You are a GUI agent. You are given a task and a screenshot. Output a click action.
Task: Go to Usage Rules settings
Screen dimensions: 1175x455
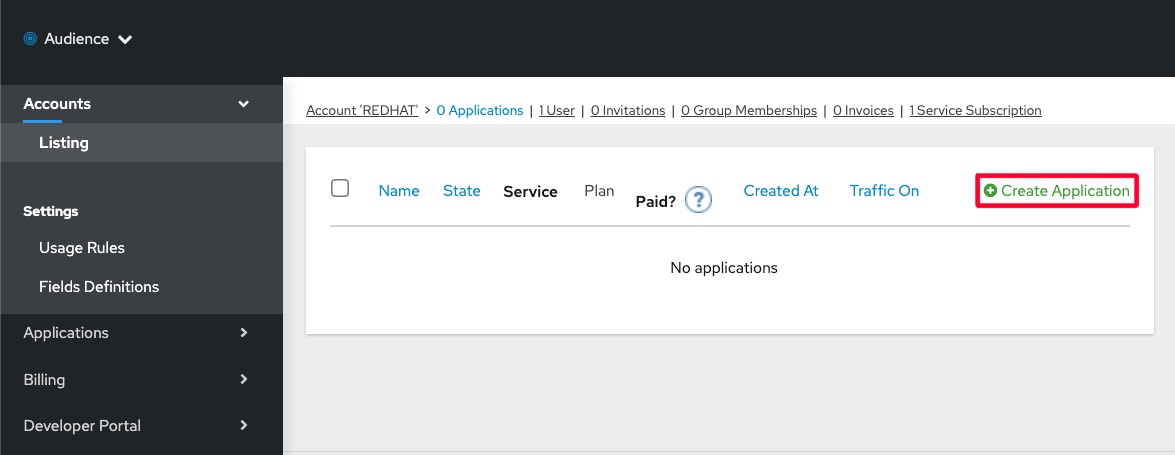(82, 248)
